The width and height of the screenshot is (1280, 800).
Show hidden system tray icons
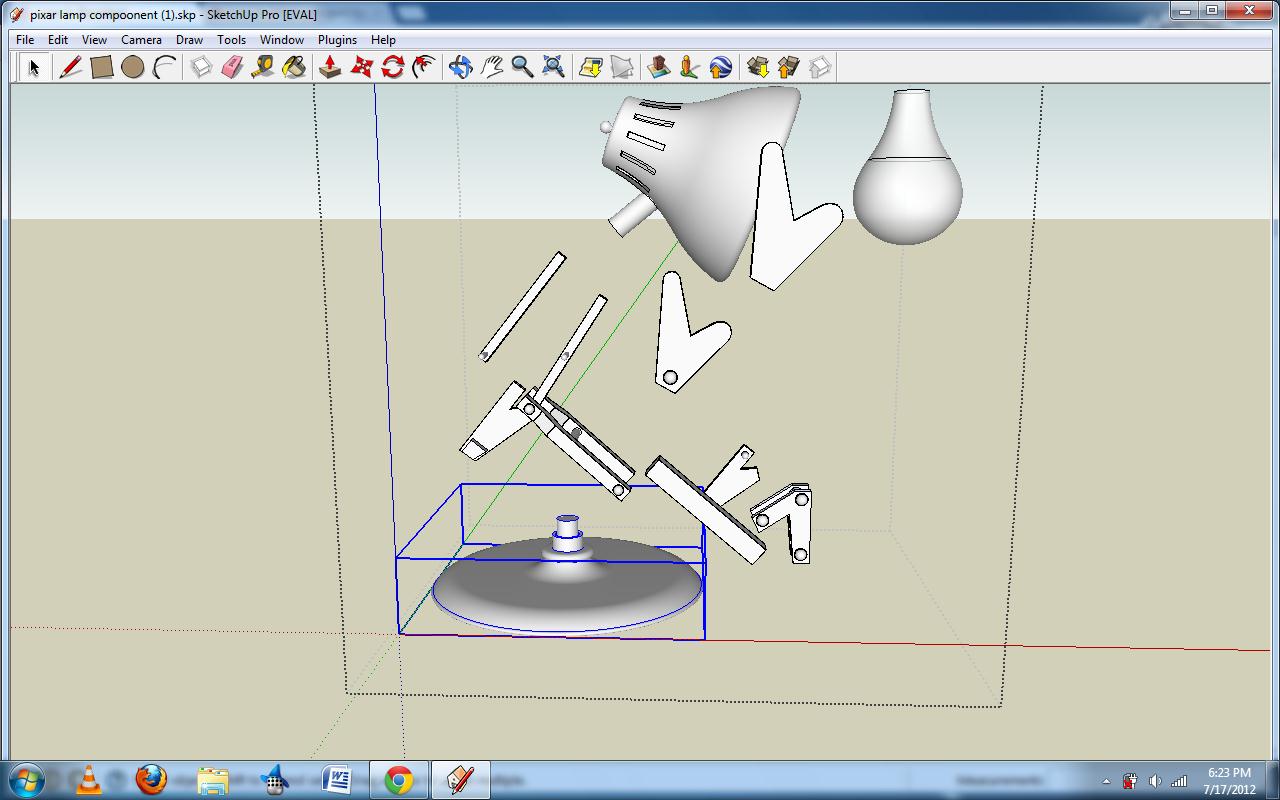tap(1106, 781)
